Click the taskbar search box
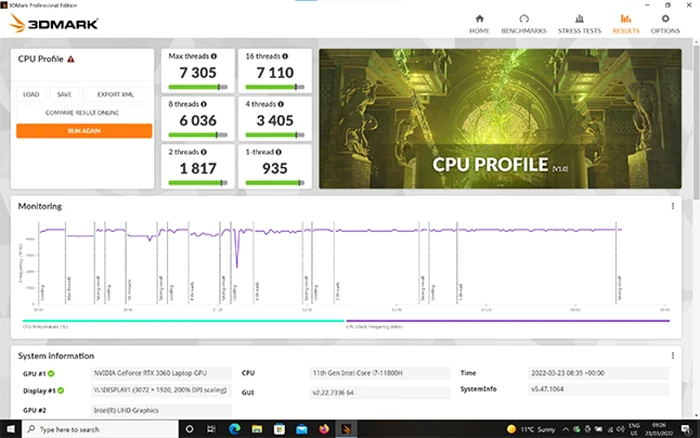The image size is (700, 438). pos(100,429)
